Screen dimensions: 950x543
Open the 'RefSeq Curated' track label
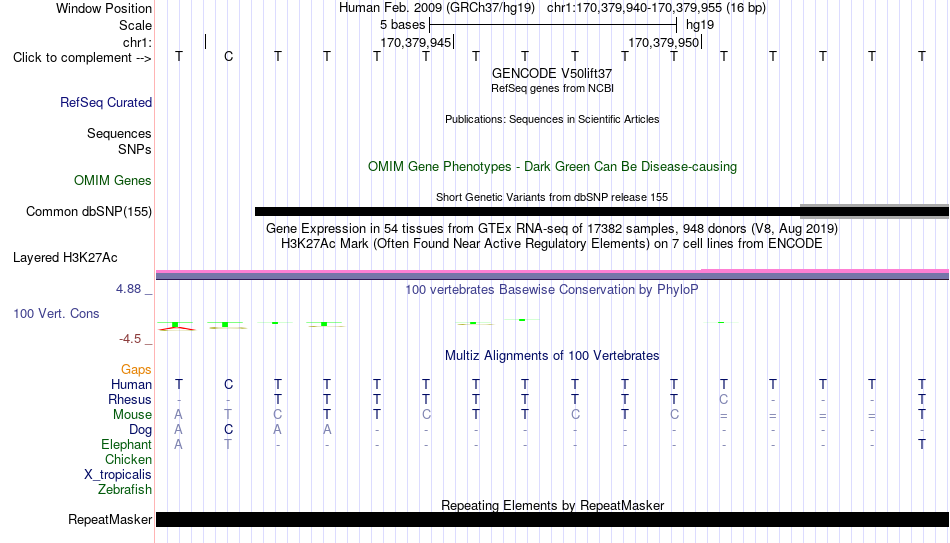[106, 102]
